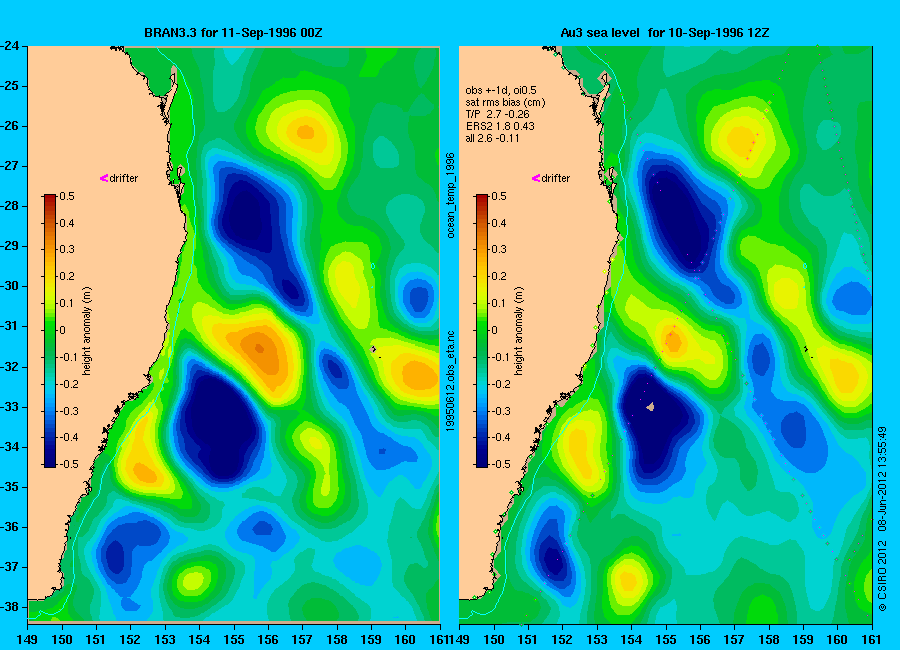Viewport: 900px width, 650px height.
Task: Click the 0 tick on left colorbar
Action: point(63,330)
